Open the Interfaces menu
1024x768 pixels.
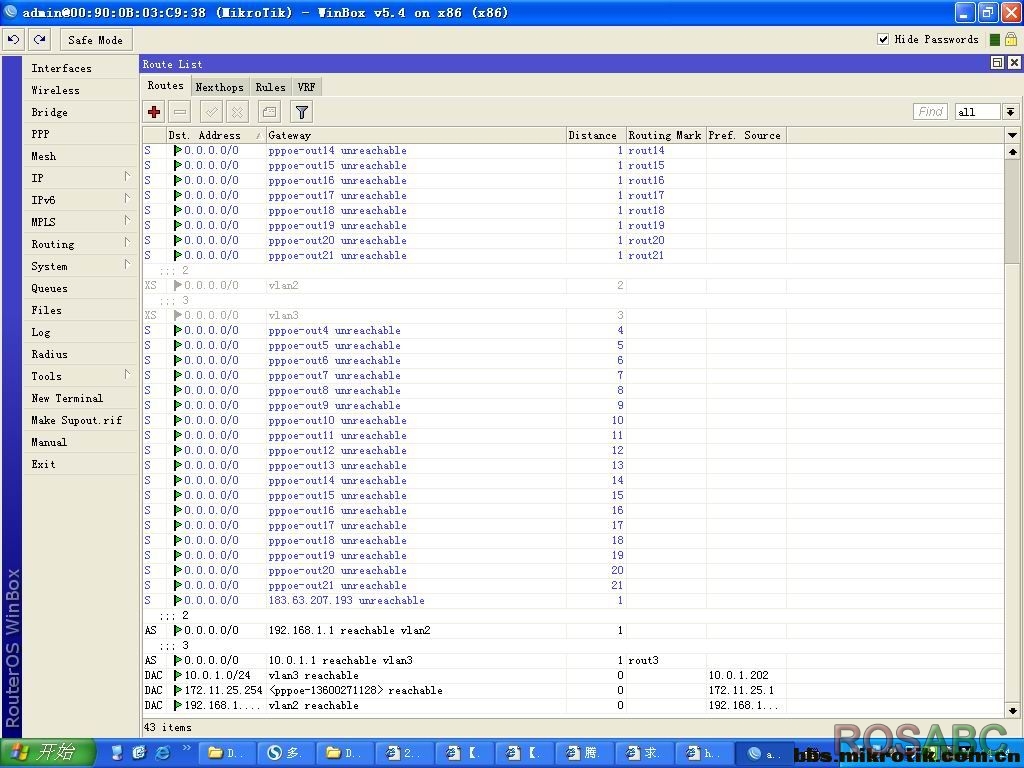click(x=80, y=68)
